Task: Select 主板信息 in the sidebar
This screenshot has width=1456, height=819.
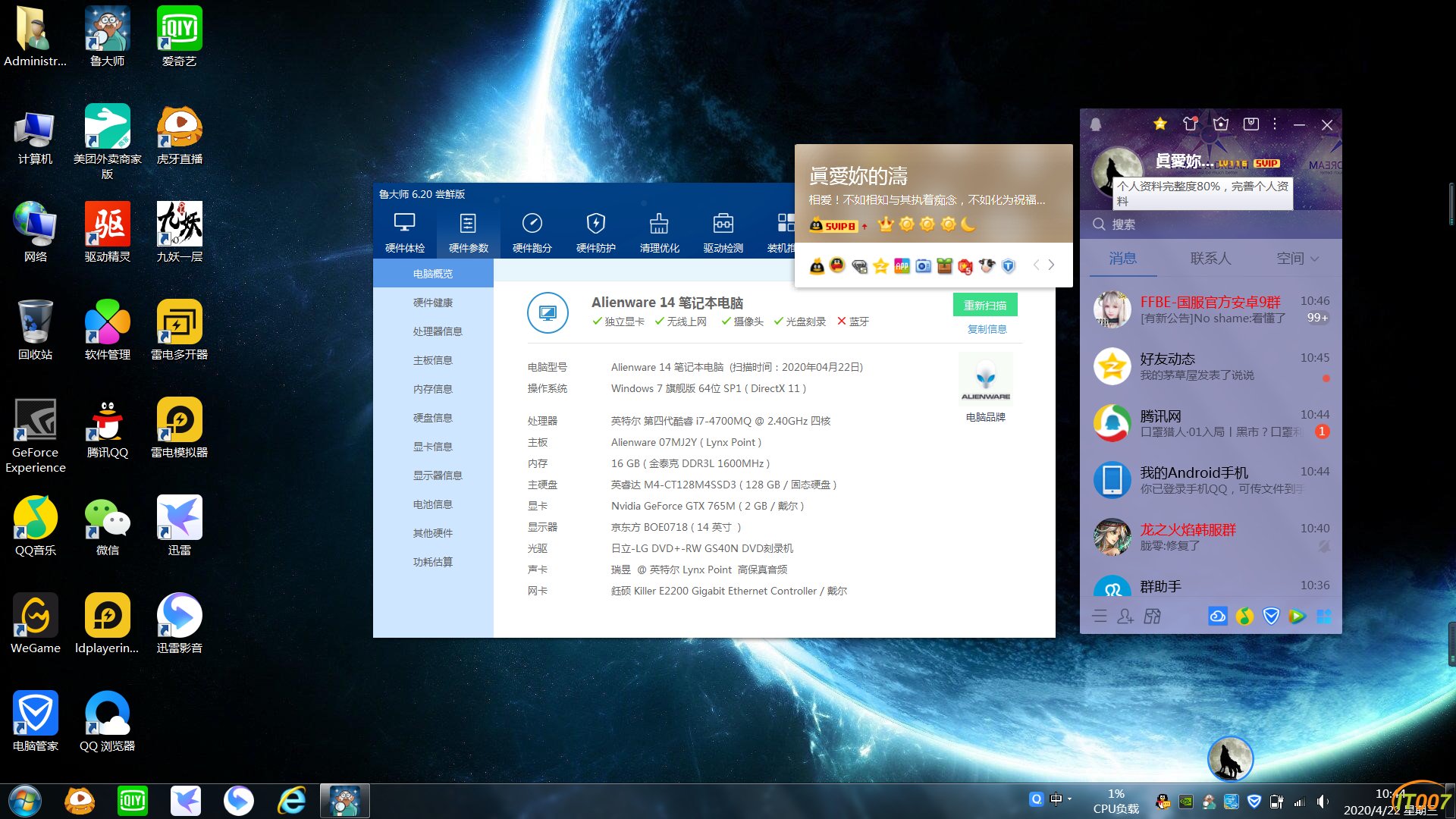Action: coord(433,360)
